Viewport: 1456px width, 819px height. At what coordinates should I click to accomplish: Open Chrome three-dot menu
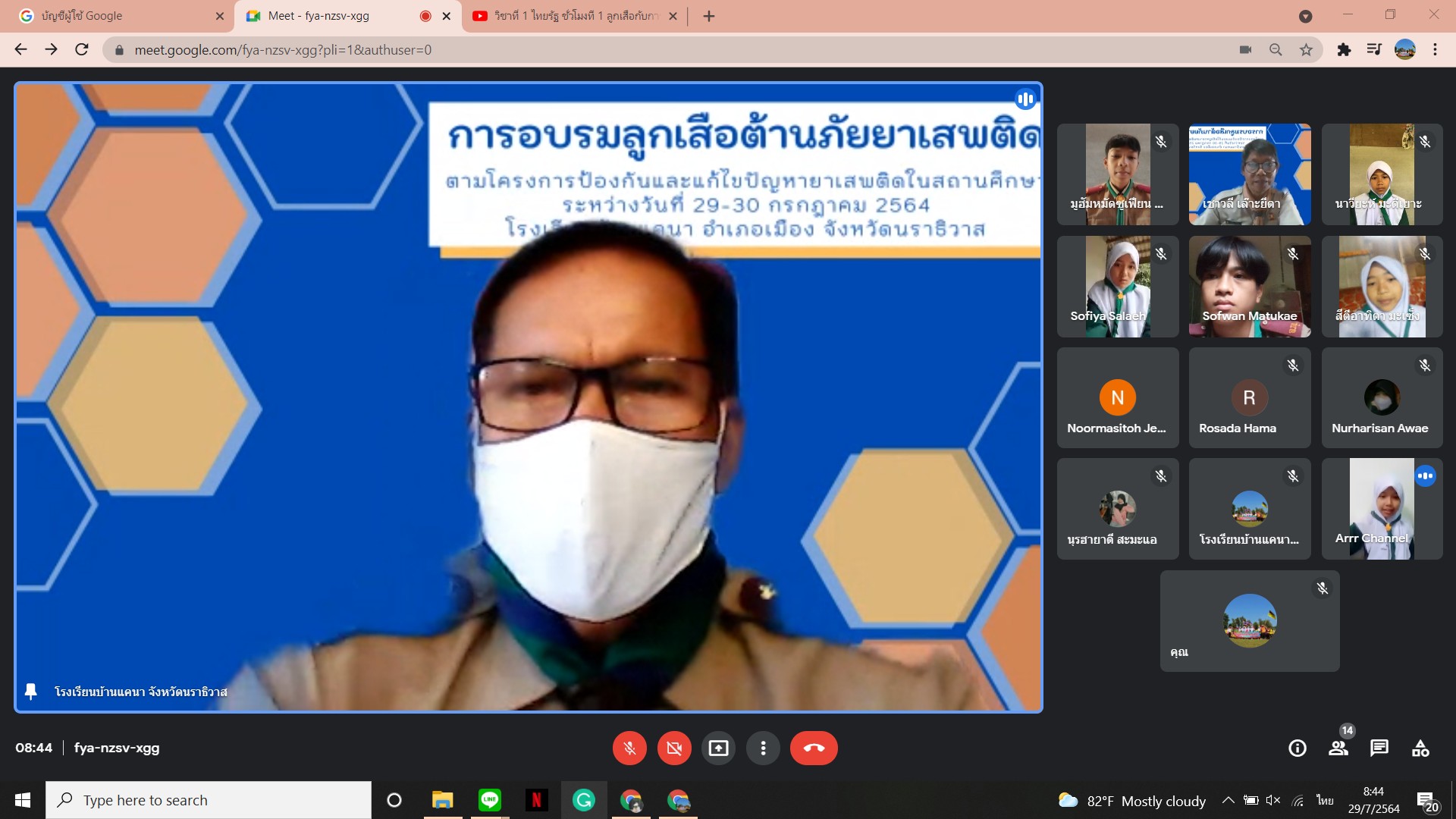pyautogui.click(x=1435, y=50)
